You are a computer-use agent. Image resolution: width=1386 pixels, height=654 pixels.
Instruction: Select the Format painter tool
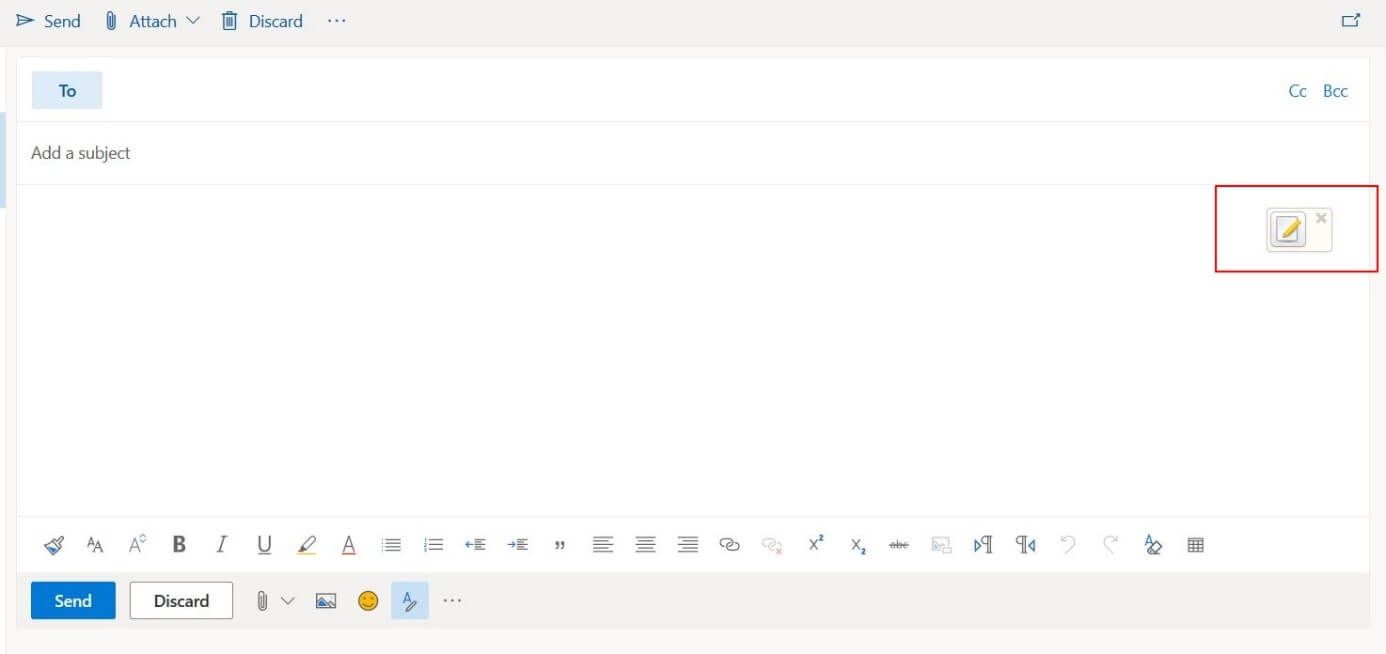pyautogui.click(x=54, y=545)
